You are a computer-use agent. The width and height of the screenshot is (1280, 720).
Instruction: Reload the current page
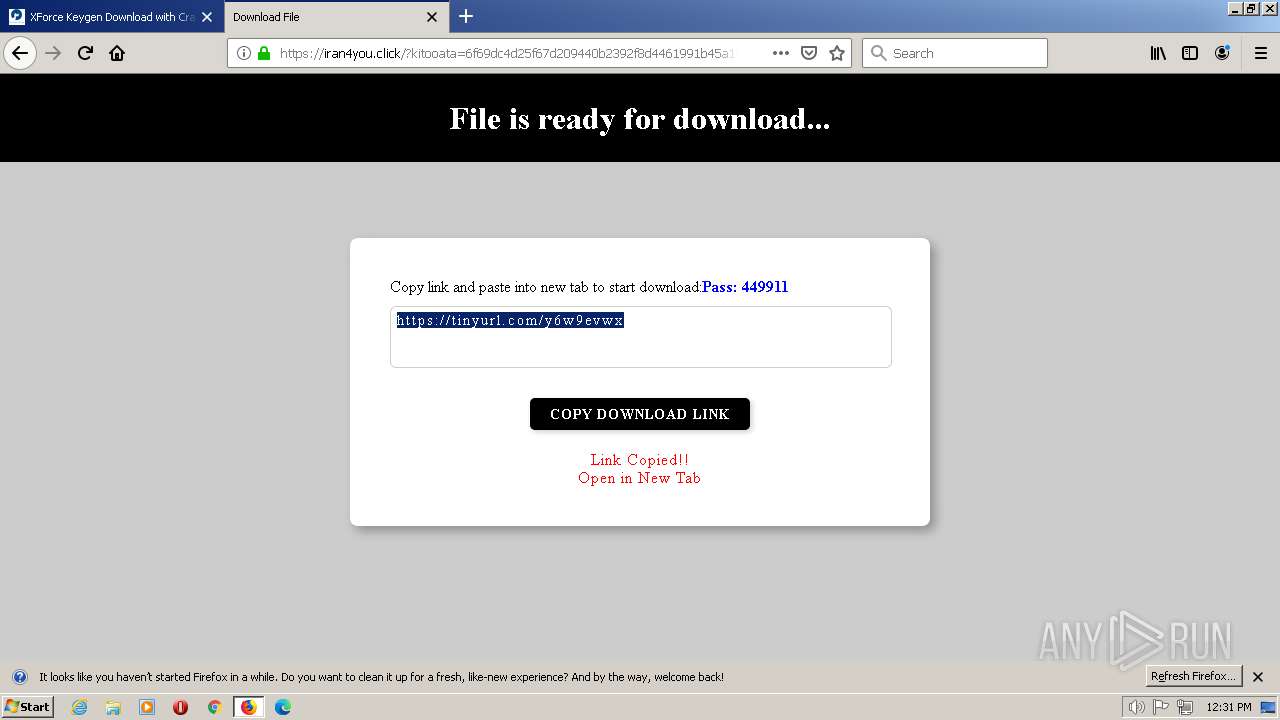(x=85, y=53)
